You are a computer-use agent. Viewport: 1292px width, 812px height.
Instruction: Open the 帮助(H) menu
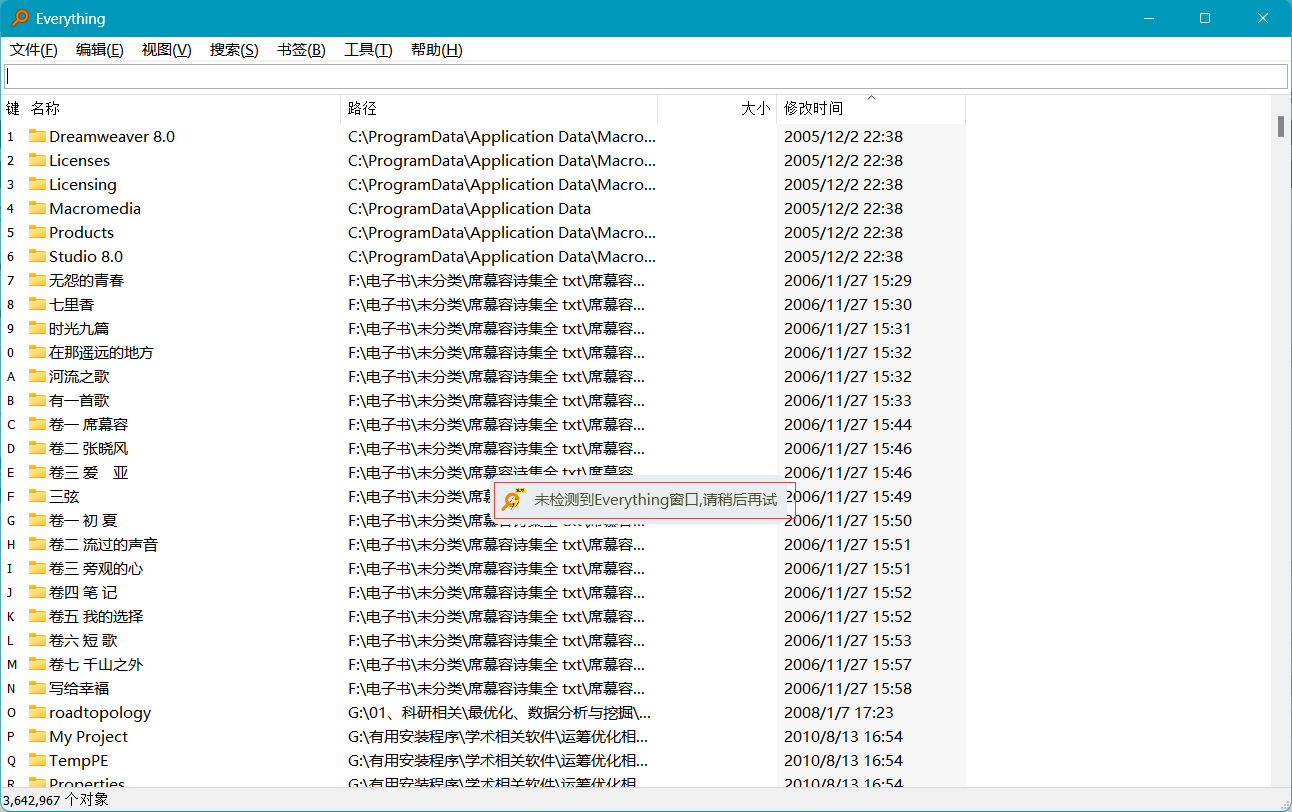click(437, 50)
